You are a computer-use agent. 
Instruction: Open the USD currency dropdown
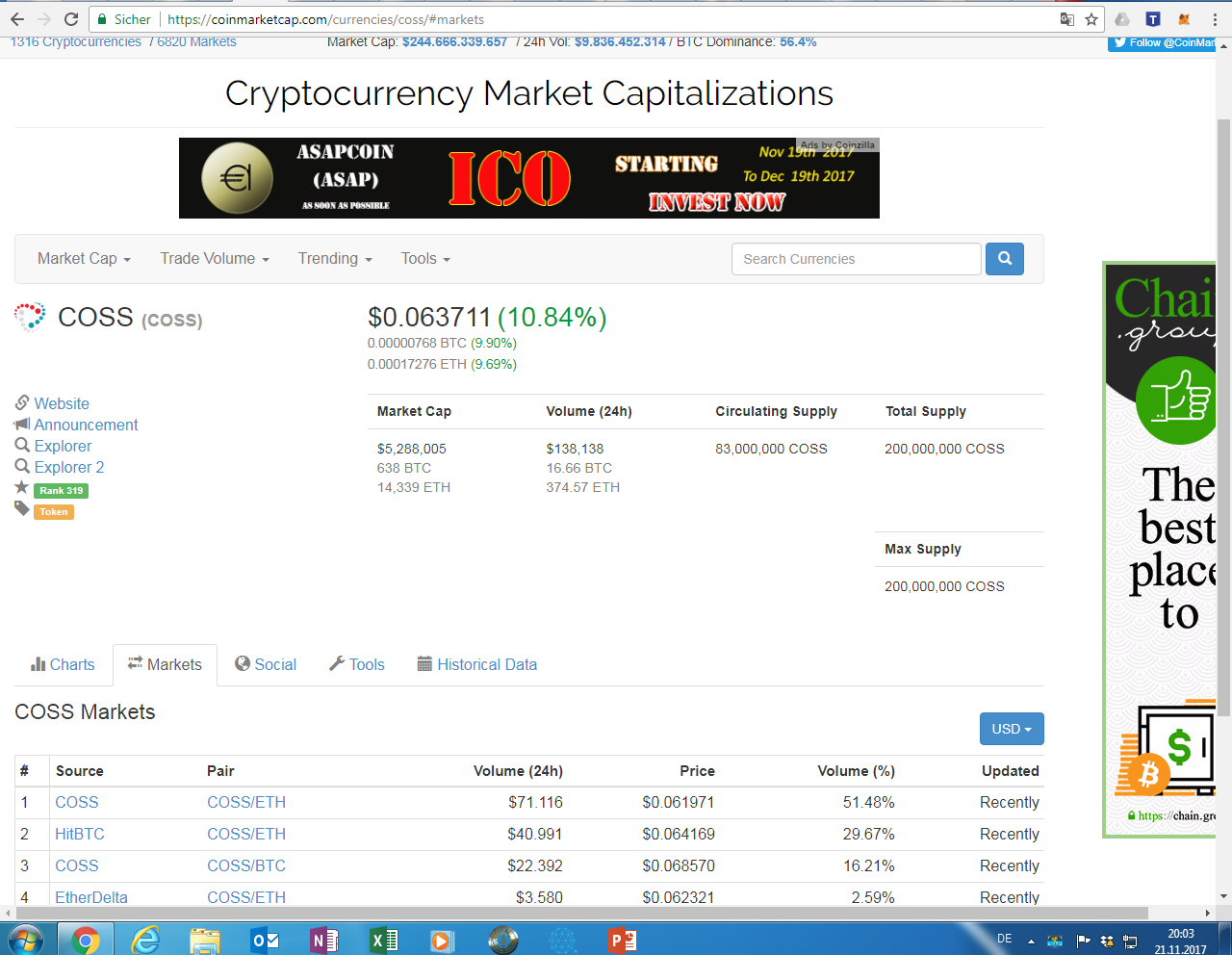1012,729
